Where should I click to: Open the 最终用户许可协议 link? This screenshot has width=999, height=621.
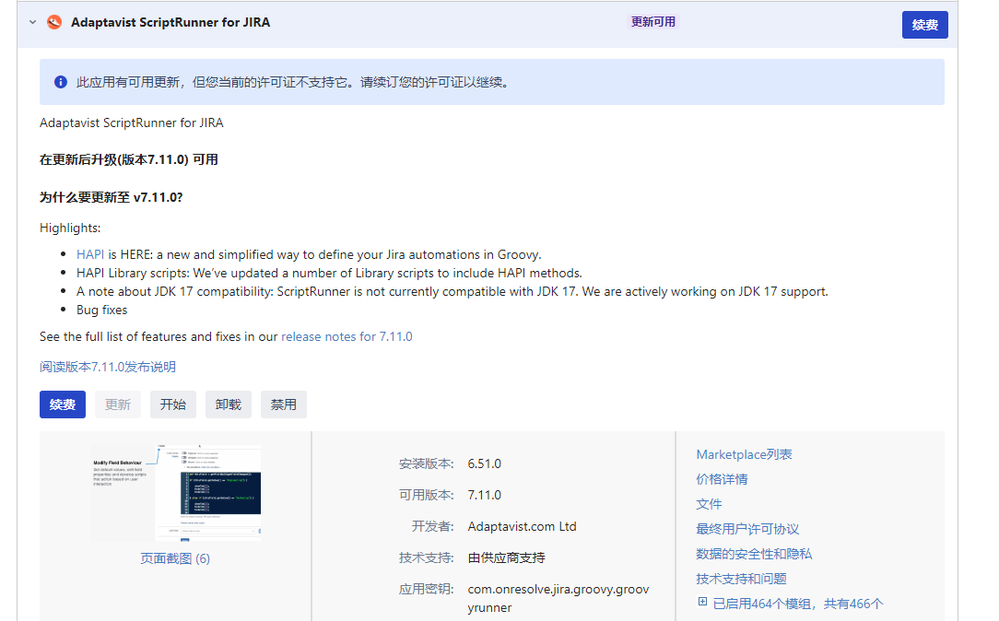click(747, 529)
